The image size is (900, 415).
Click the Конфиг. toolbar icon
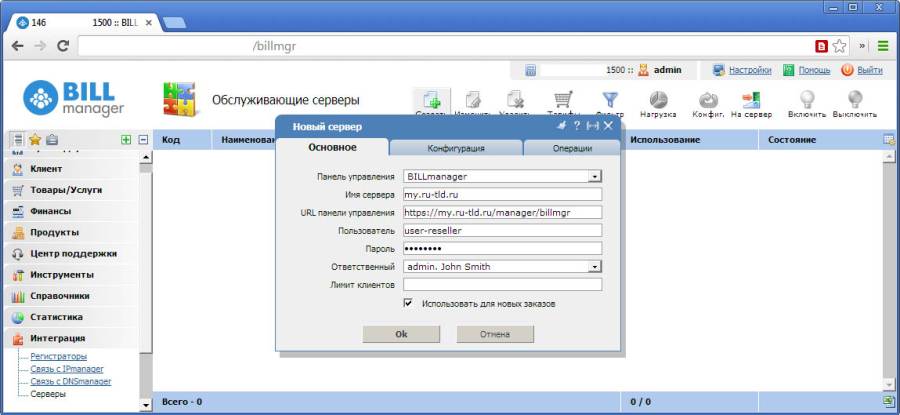coord(708,99)
